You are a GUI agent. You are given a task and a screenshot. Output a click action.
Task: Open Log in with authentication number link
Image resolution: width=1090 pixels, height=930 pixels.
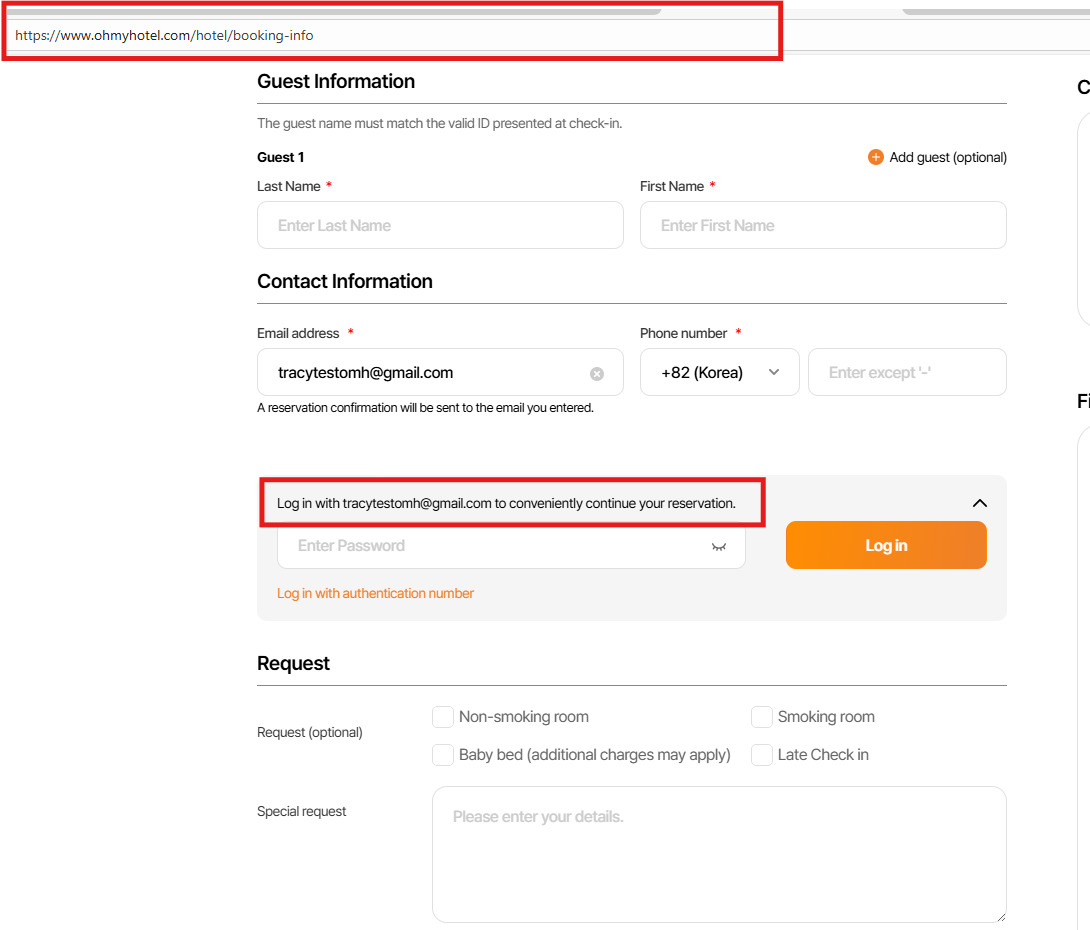pos(375,593)
